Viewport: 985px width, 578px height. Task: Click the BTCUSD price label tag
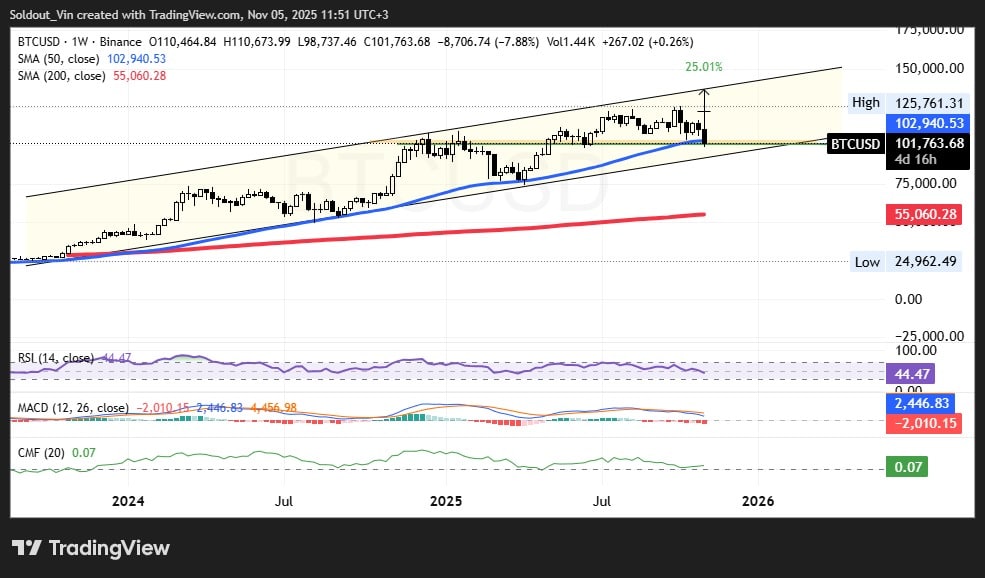coord(857,144)
